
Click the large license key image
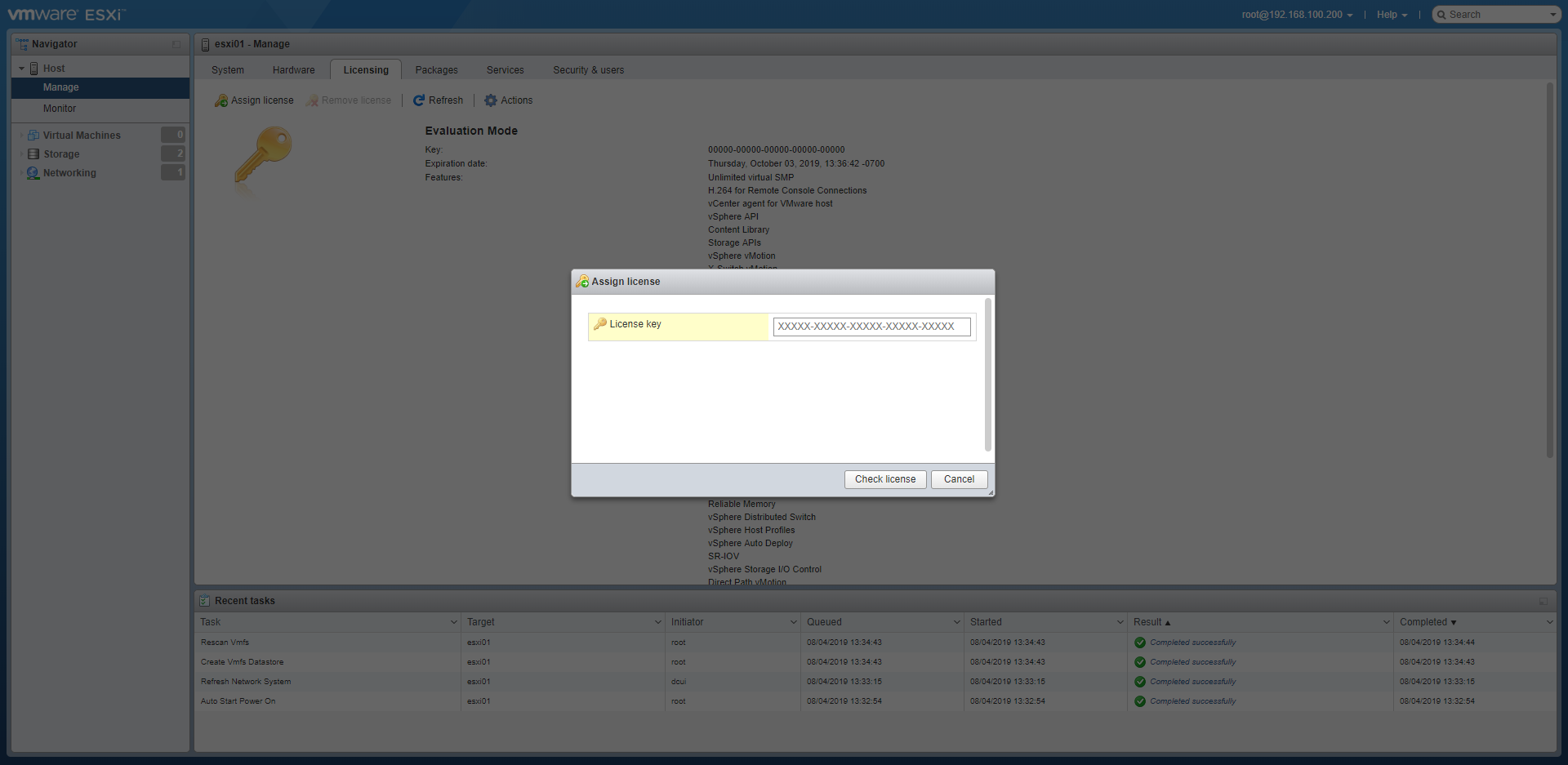coord(263,155)
